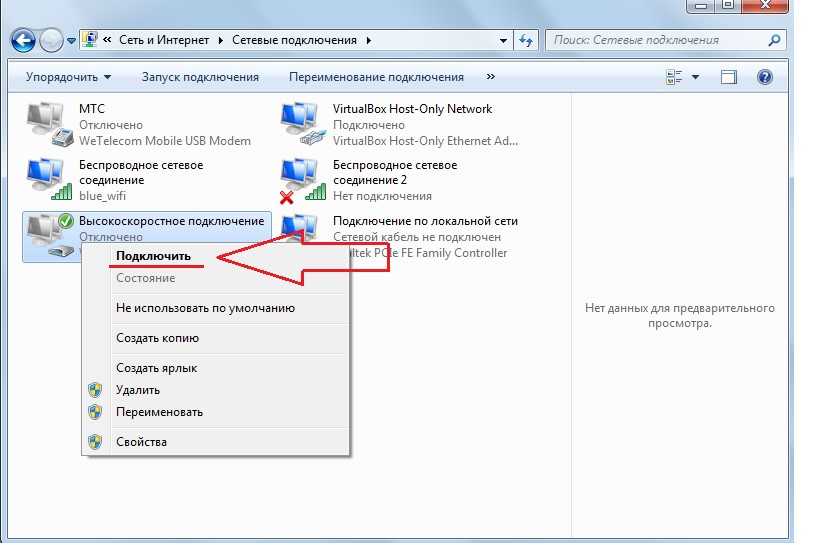Click the wireless connection 2 icon
This screenshot has width=817, height=545.
point(304,178)
